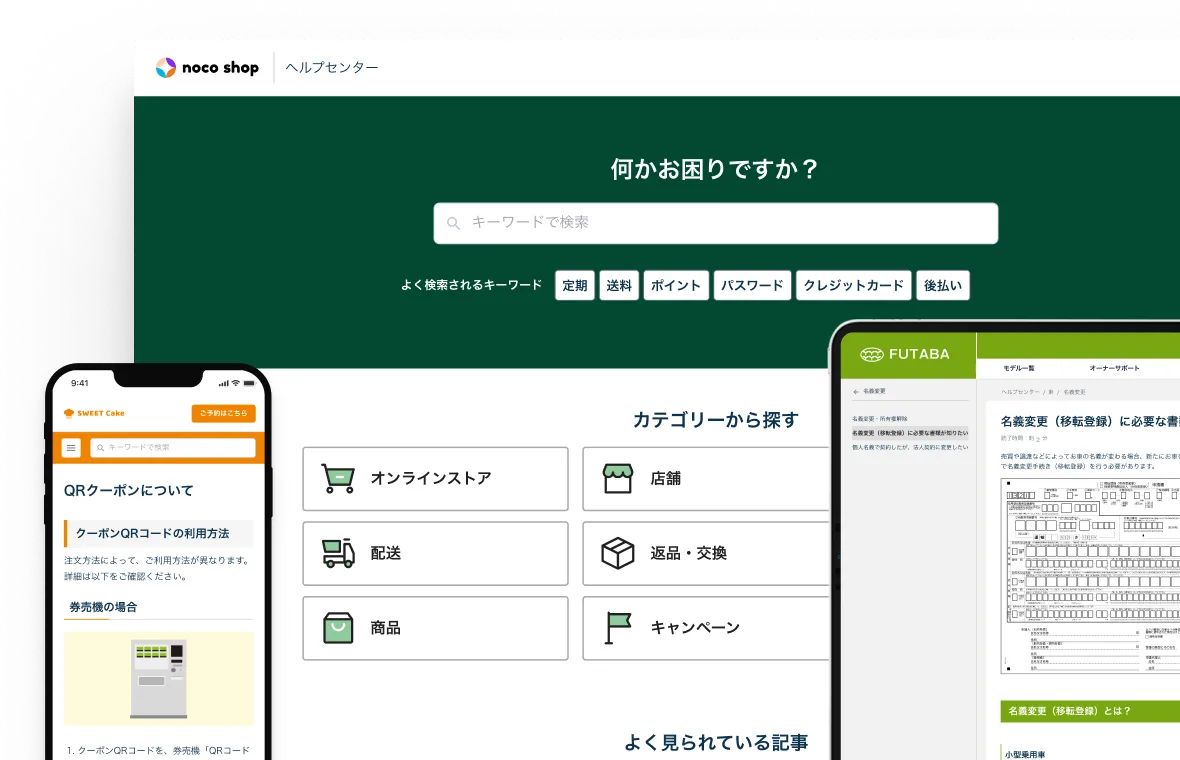Click the 店舗 storefront icon
This screenshot has width=1180, height=760.
(x=620, y=478)
